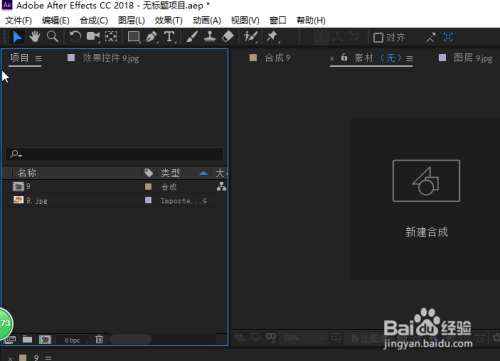Click the World Axis Mode icon
This screenshot has height=361, width=500.
tap(338, 37)
